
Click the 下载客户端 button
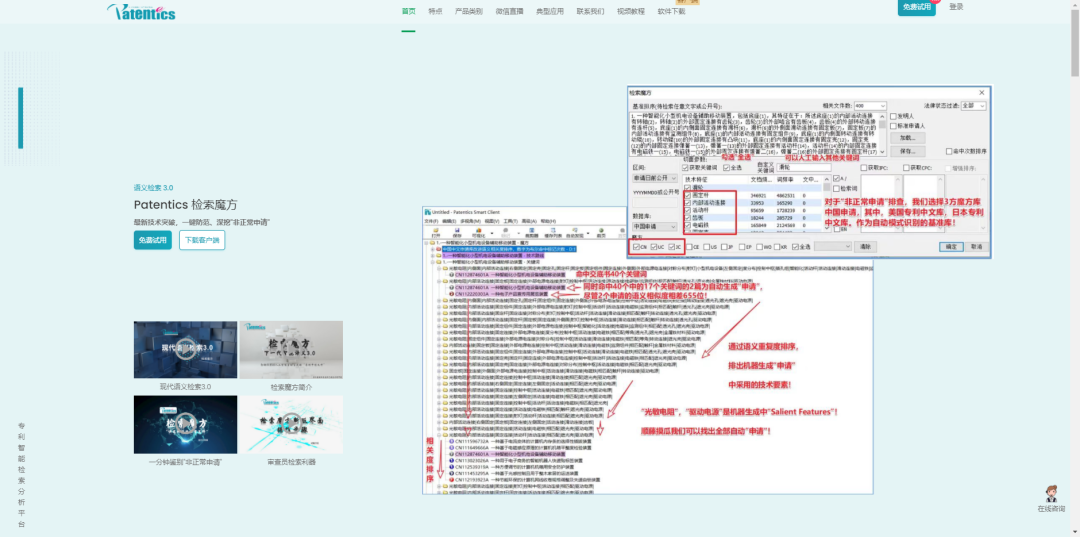pos(202,240)
